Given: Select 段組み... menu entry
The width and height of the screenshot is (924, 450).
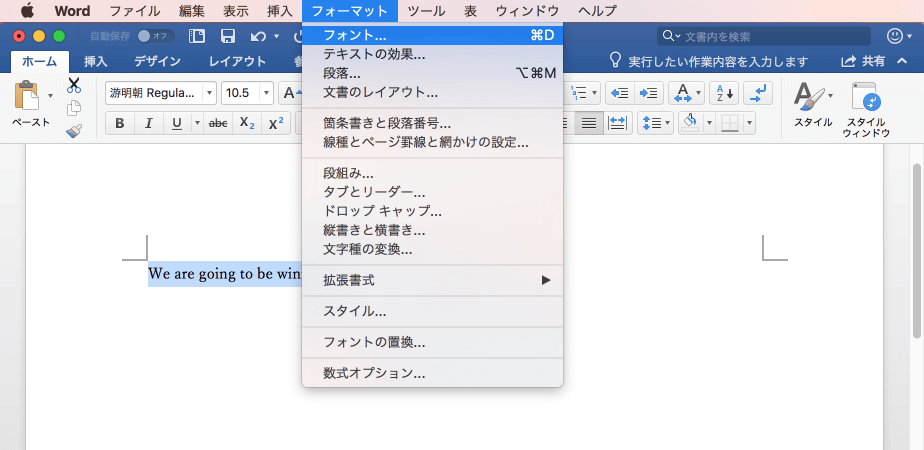Looking at the screenshot, I should (348, 173).
